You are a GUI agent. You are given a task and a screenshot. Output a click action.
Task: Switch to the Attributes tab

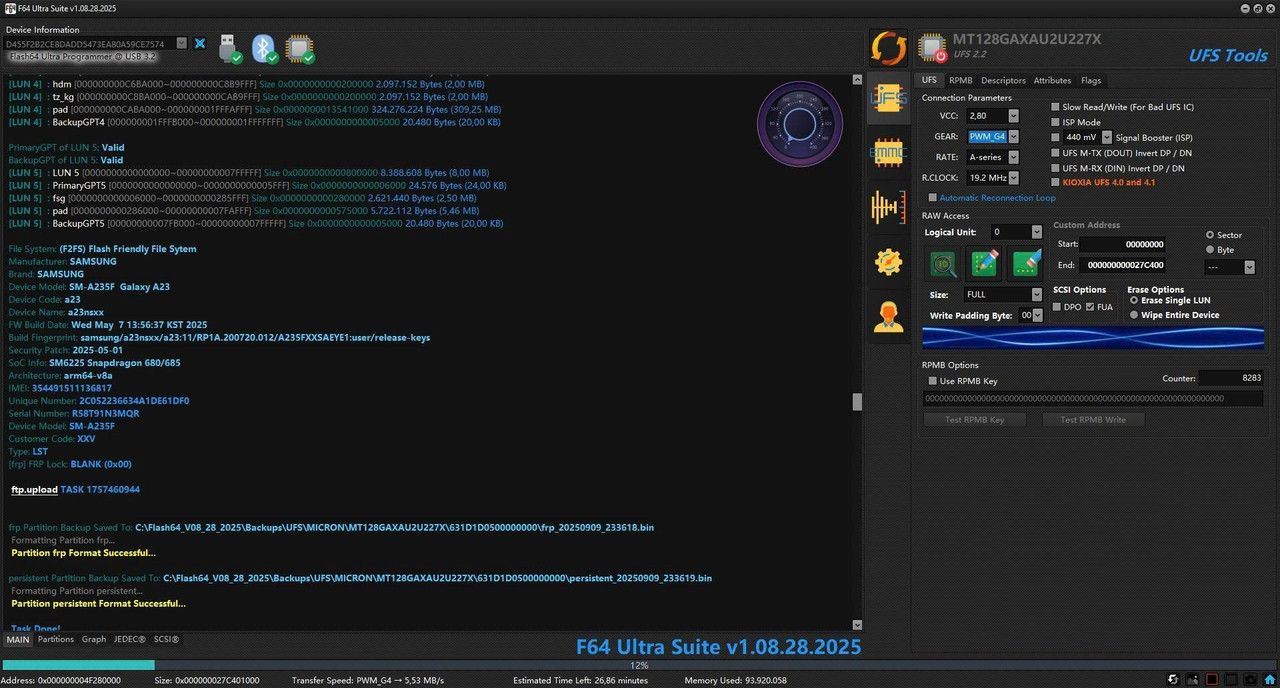tap(1052, 80)
